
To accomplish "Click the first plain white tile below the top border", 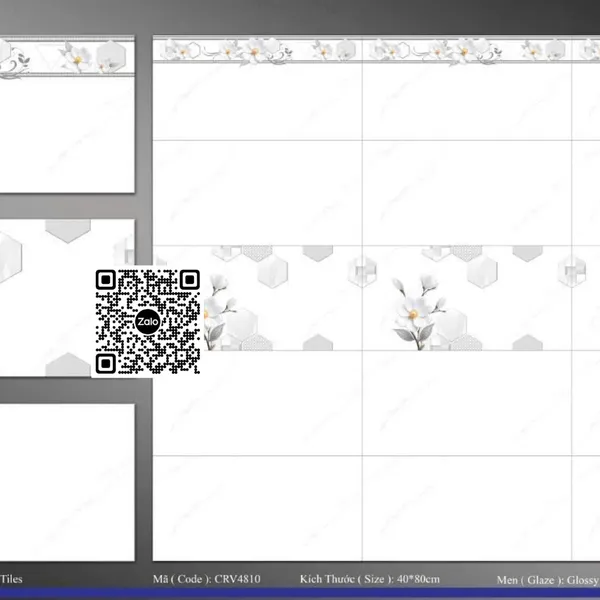I will point(257,102).
